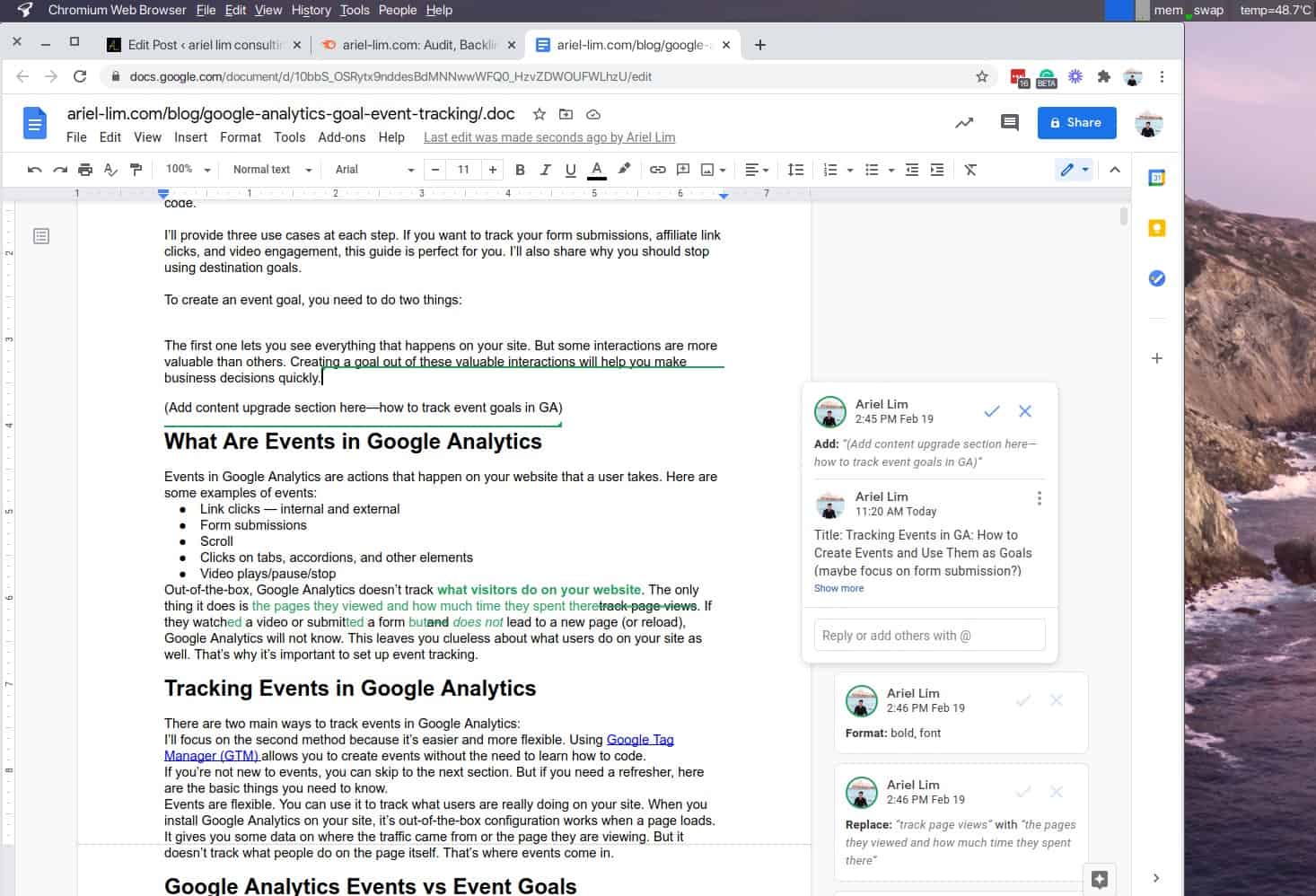This screenshot has width=1316, height=896.
Task: Click the Add comment toolbar icon
Action: coord(683,170)
